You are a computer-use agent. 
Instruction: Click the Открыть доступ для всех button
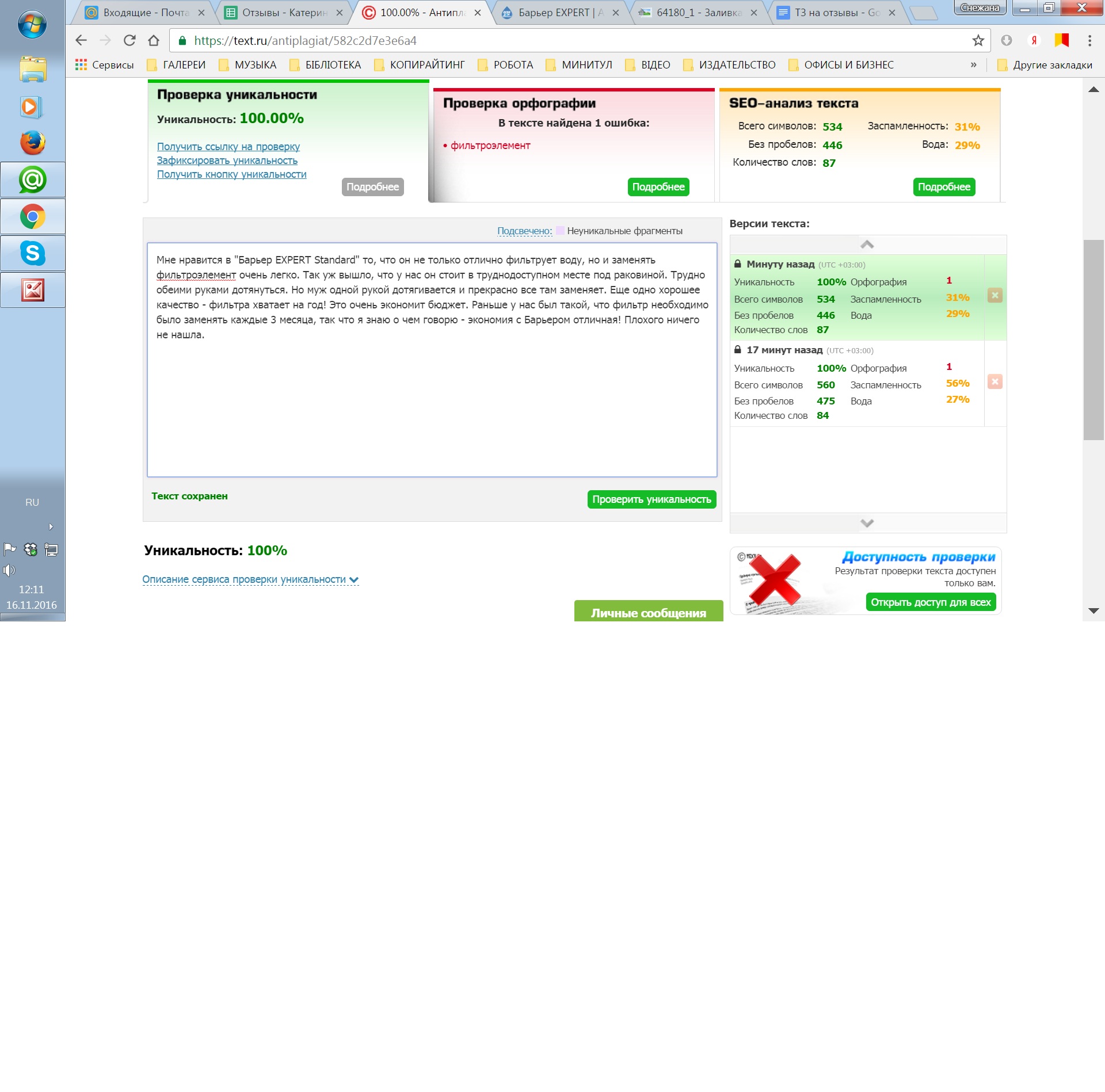point(930,602)
